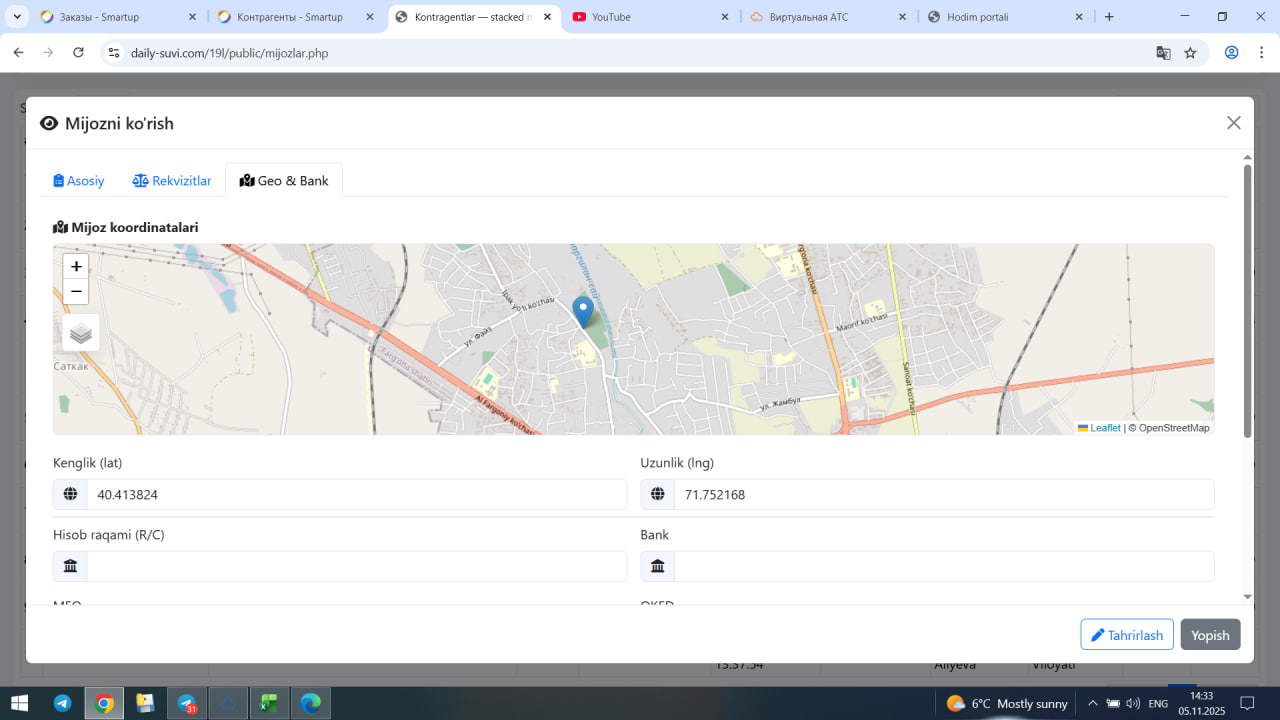Select the Geo & Bank tab

tap(284, 181)
